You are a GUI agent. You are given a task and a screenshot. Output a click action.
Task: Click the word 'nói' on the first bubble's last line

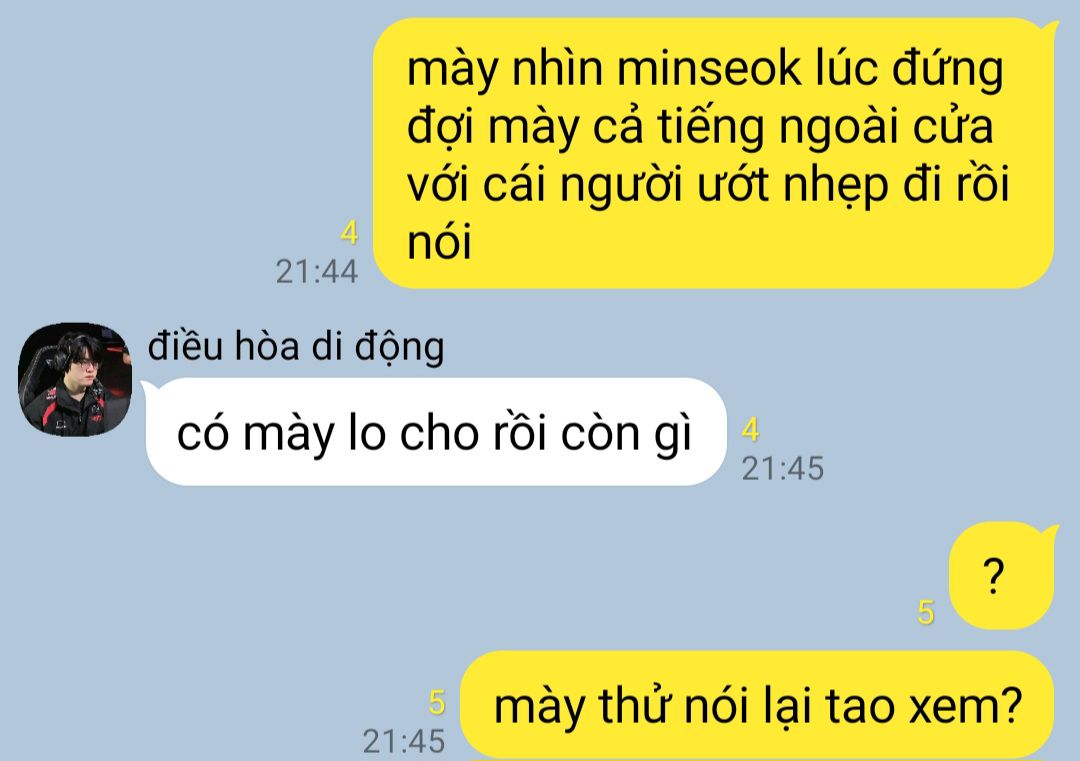point(439,243)
